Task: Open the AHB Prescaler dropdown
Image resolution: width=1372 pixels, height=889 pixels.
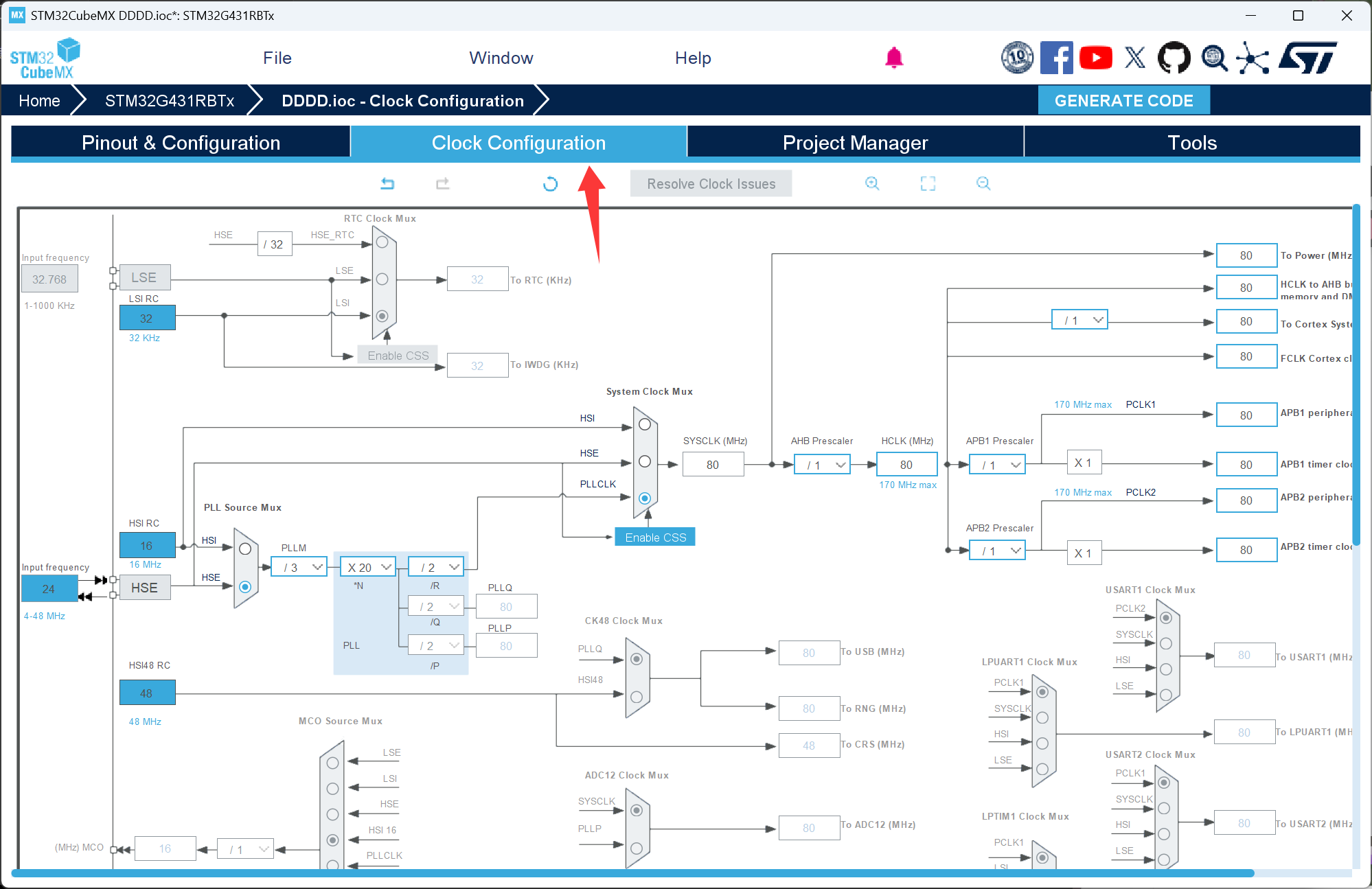Action: (x=822, y=465)
